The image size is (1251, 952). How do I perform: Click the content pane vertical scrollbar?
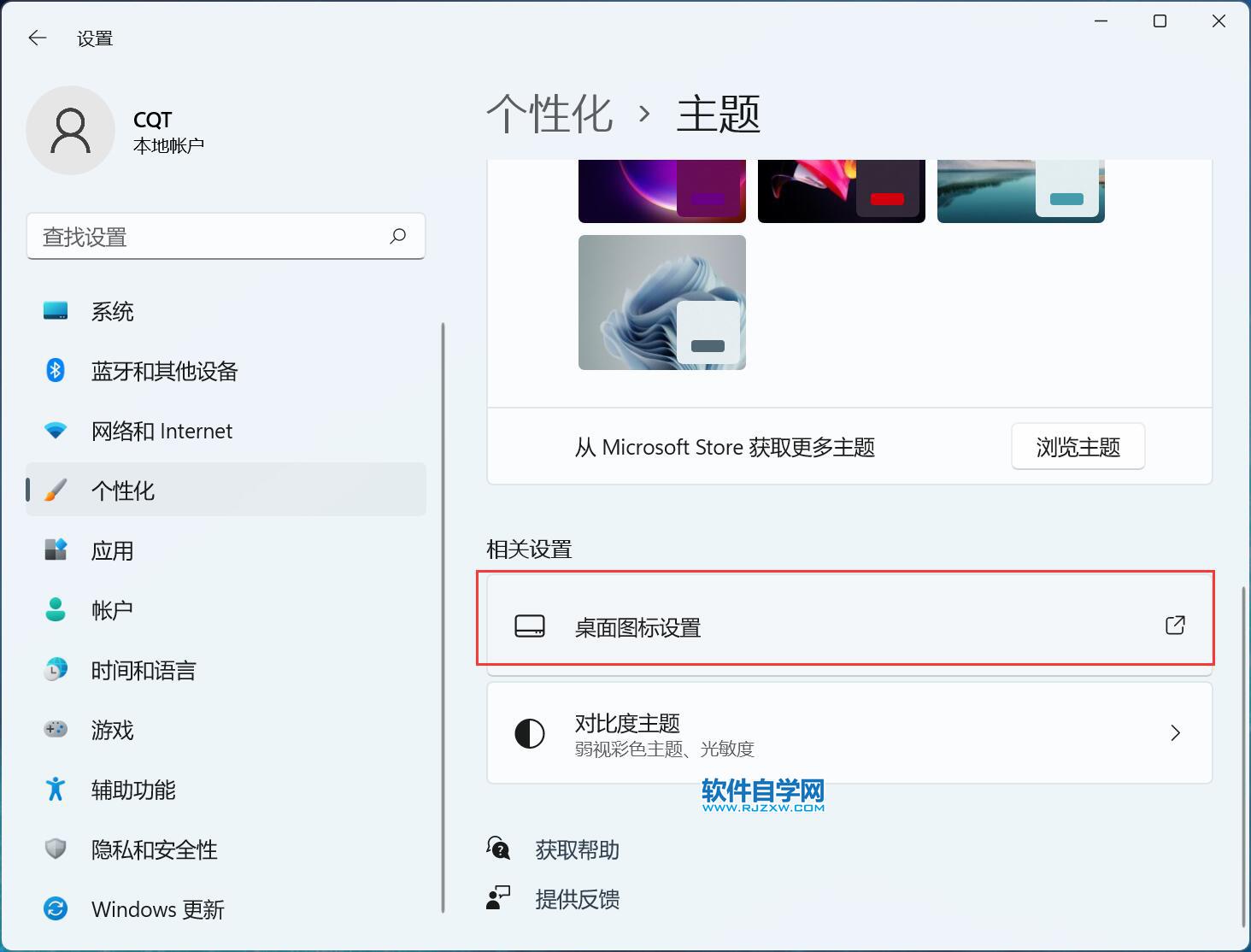[x=1244, y=755]
